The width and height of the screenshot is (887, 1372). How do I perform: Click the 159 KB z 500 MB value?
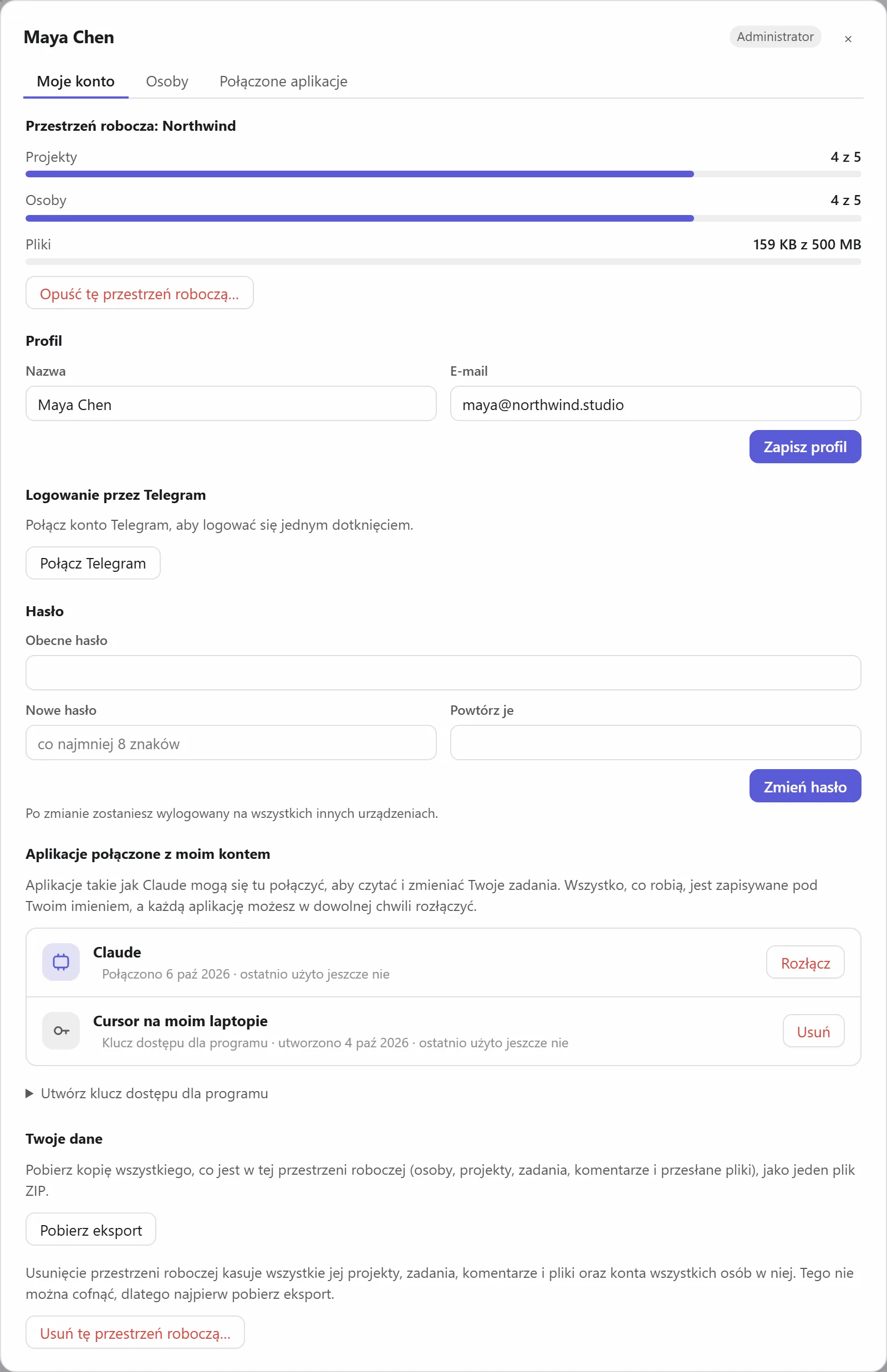807,244
